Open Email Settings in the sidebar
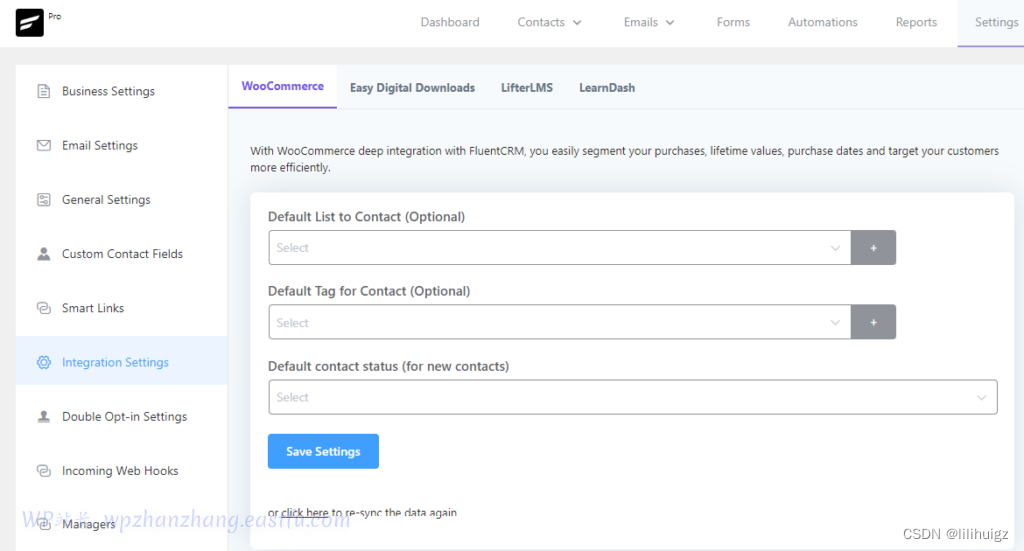The height and width of the screenshot is (551, 1024). (x=121, y=146)
